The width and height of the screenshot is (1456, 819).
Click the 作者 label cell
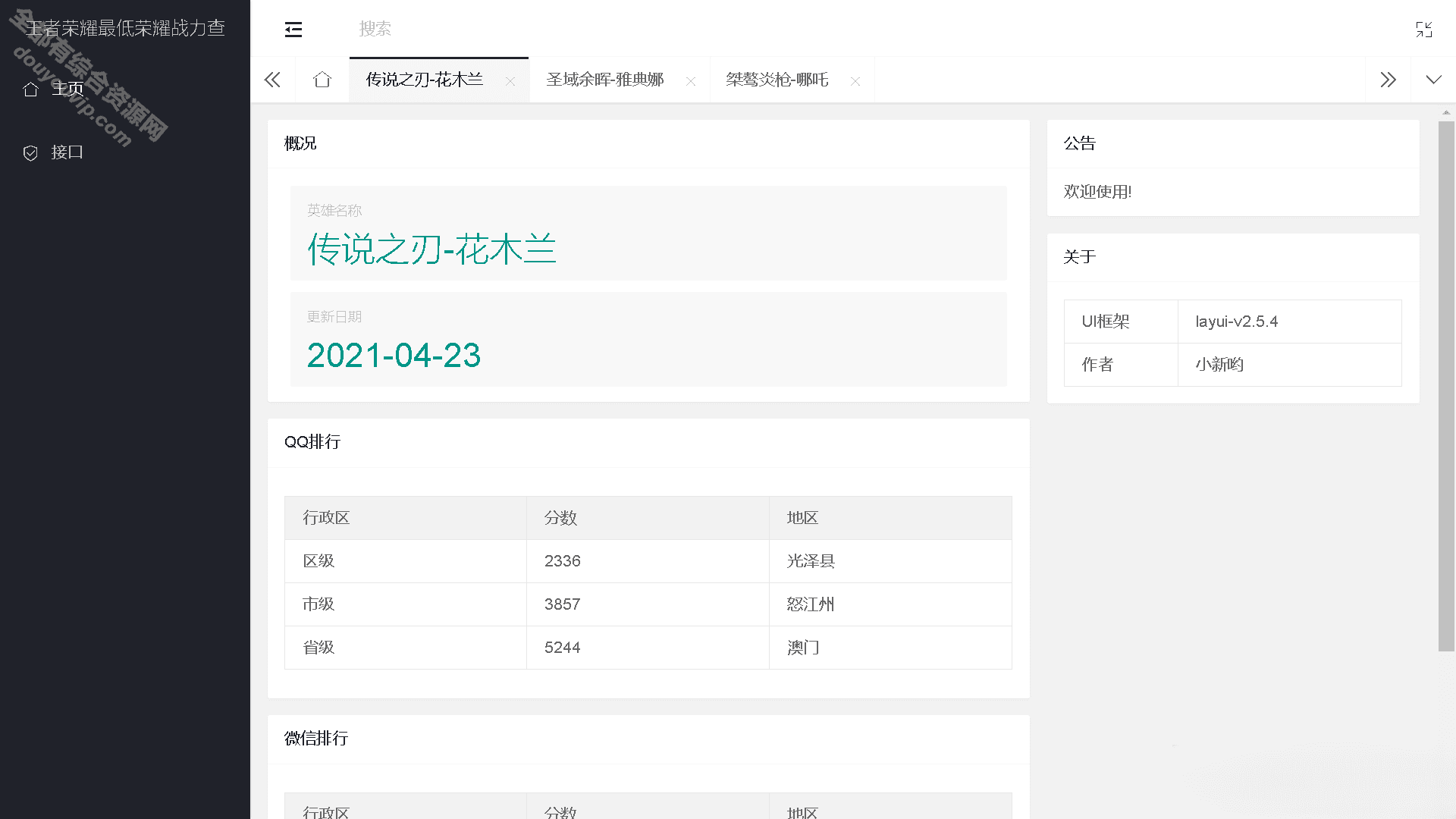point(1121,365)
